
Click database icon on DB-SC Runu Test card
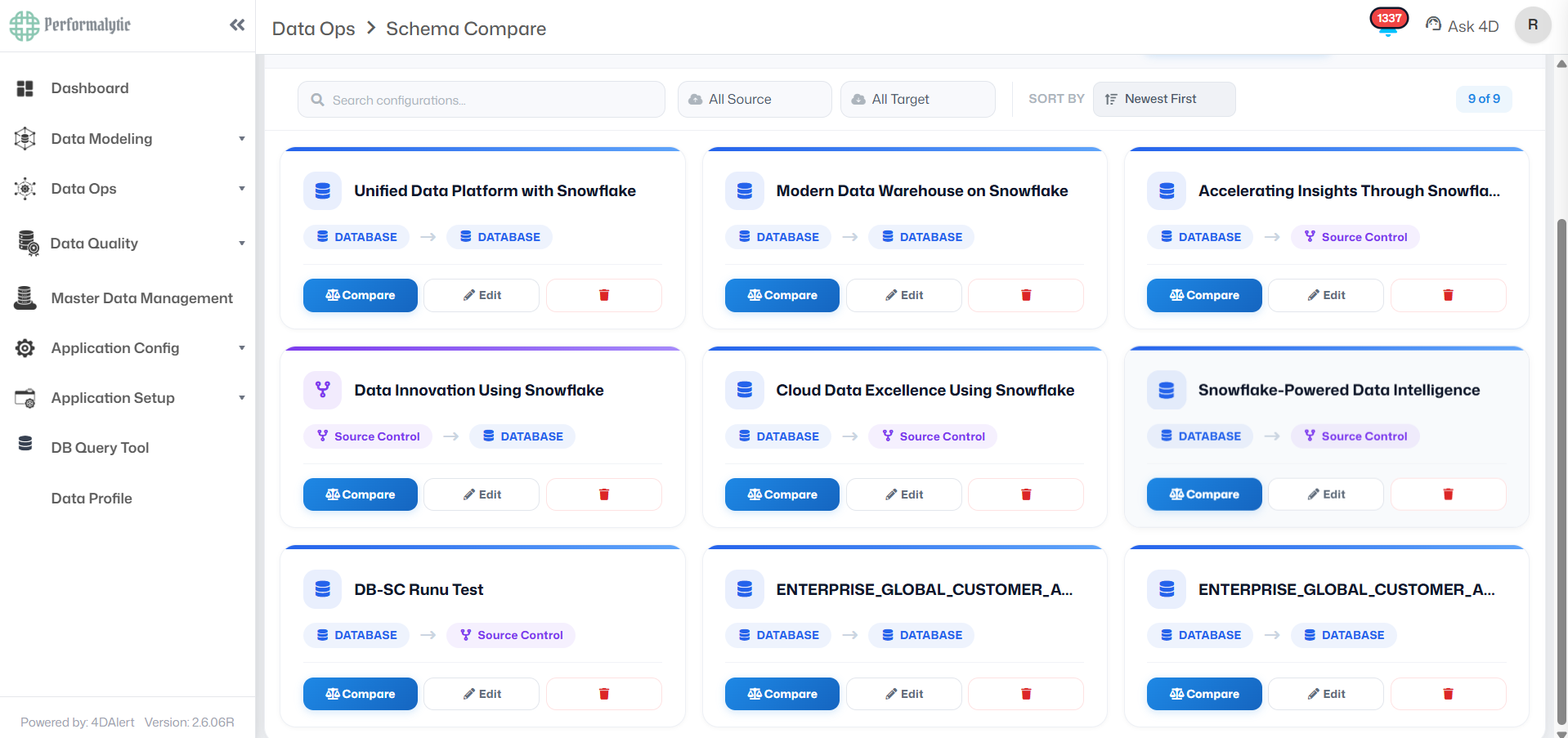coord(323,589)
